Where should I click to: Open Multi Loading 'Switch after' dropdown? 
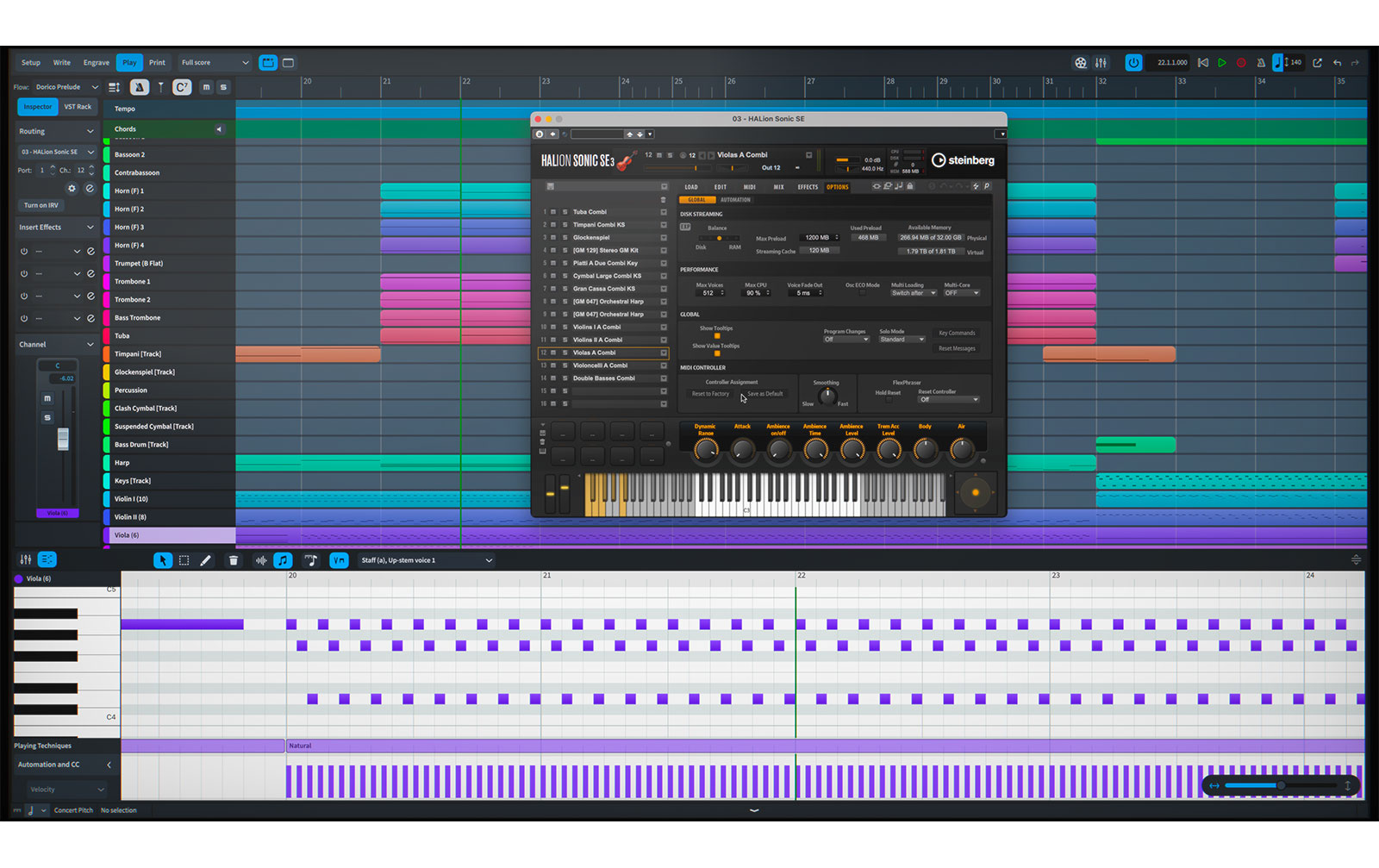(914, 293)
